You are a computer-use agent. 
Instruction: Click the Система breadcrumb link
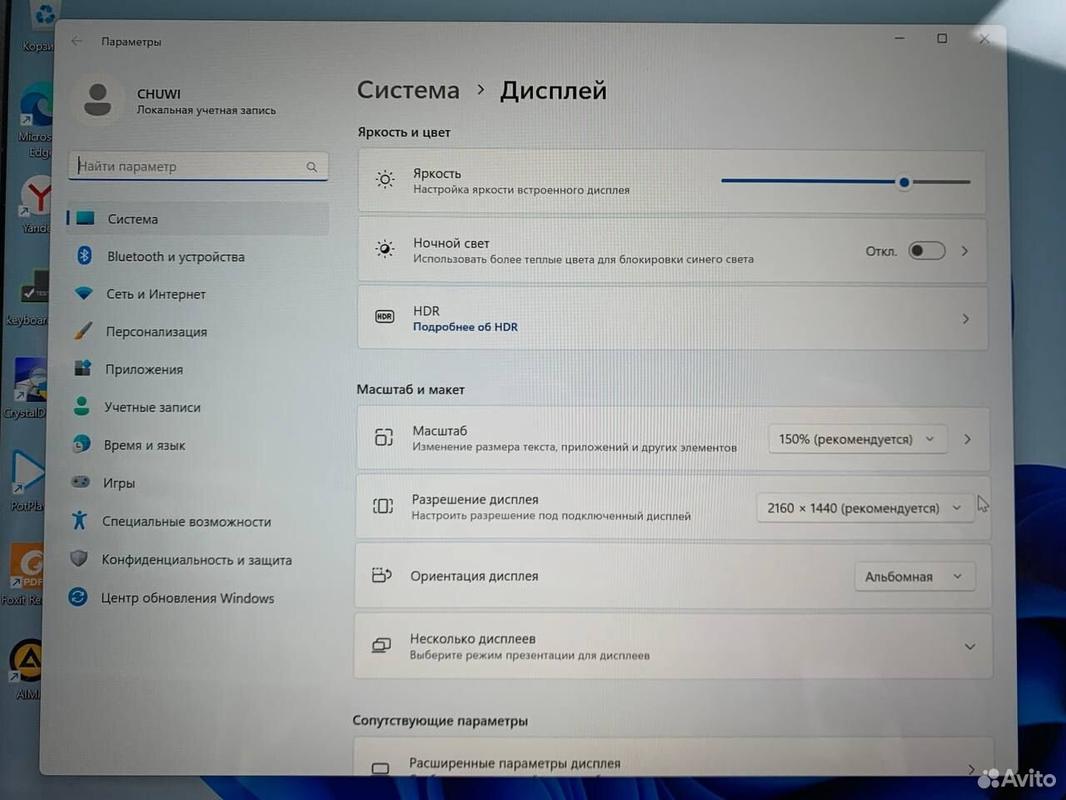(x=408, y=90)
